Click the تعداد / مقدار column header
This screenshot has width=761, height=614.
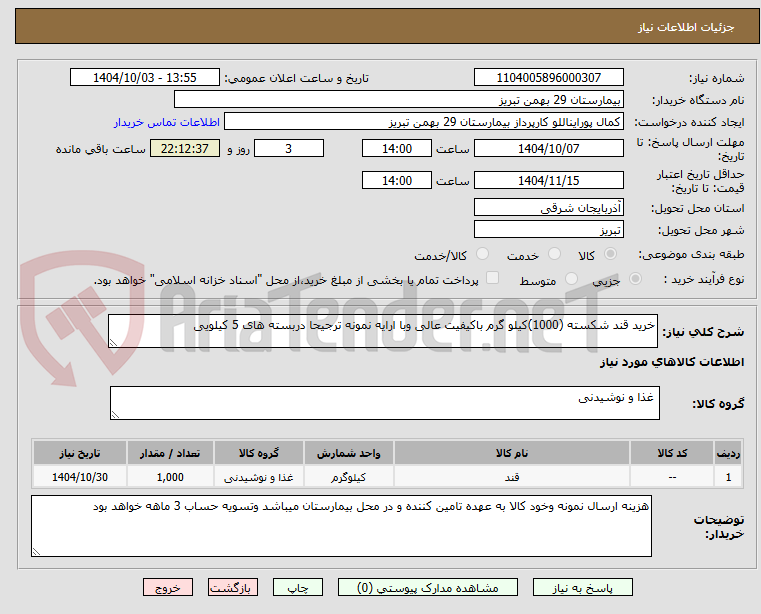click(170, 453)
